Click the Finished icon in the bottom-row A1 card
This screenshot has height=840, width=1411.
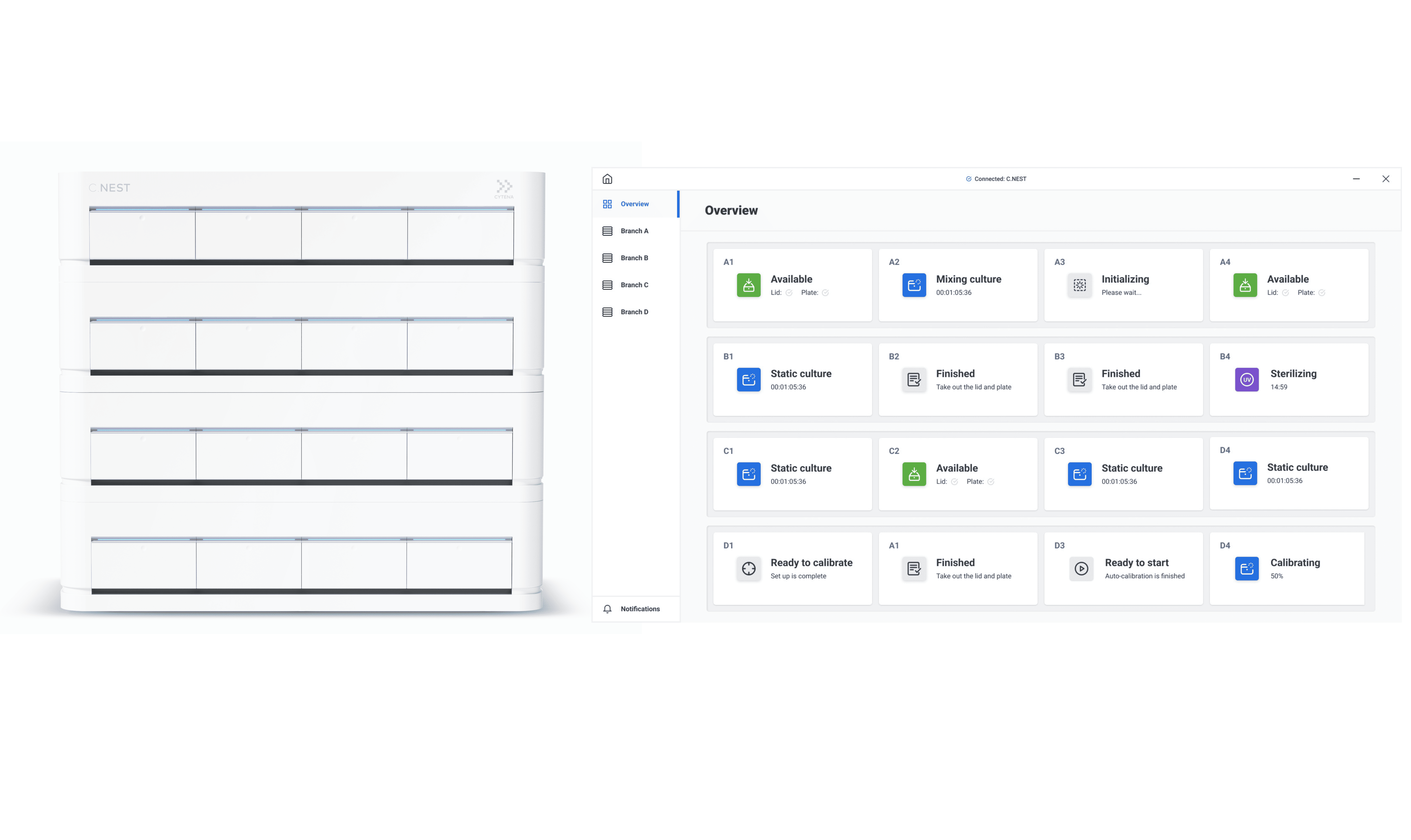[914, 569]
